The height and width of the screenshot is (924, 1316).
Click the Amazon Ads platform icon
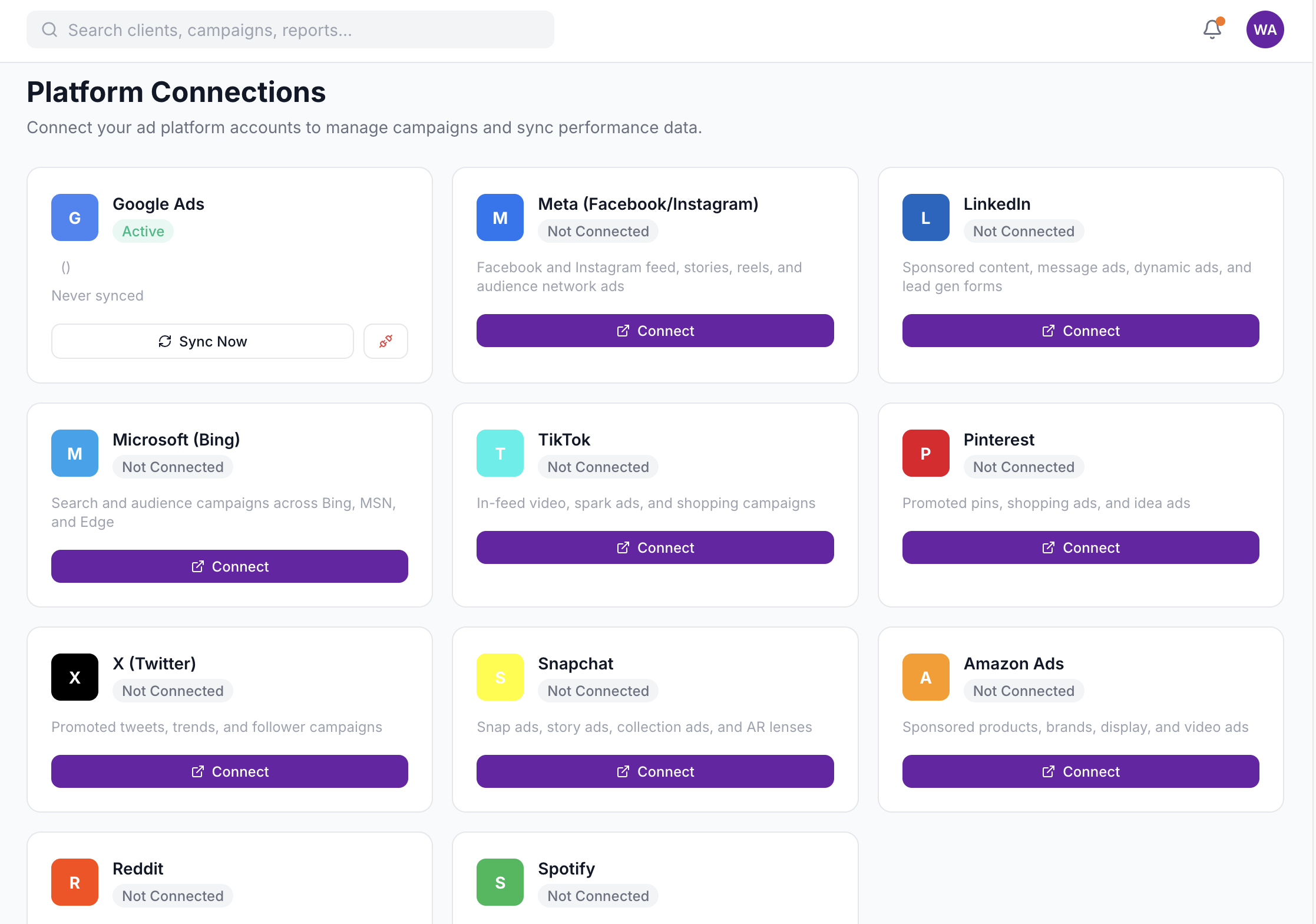point(925,676)
